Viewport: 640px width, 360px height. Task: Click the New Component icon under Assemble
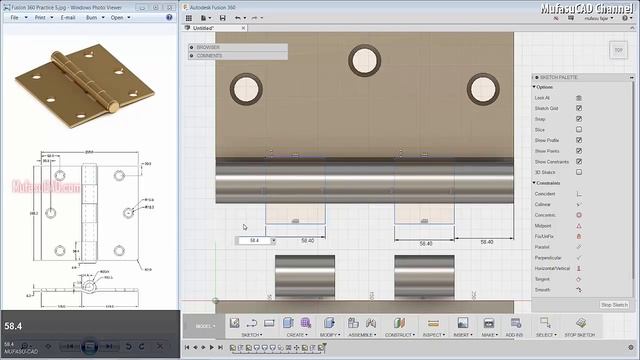[x=353, y=323]
